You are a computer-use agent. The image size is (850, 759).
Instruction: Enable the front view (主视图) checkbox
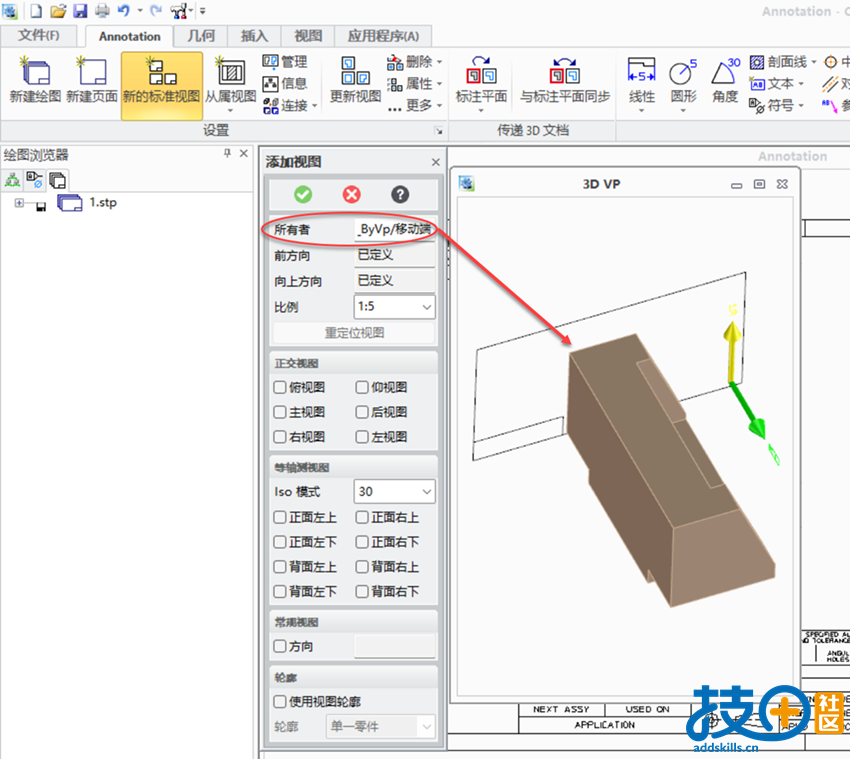(280, 412)
